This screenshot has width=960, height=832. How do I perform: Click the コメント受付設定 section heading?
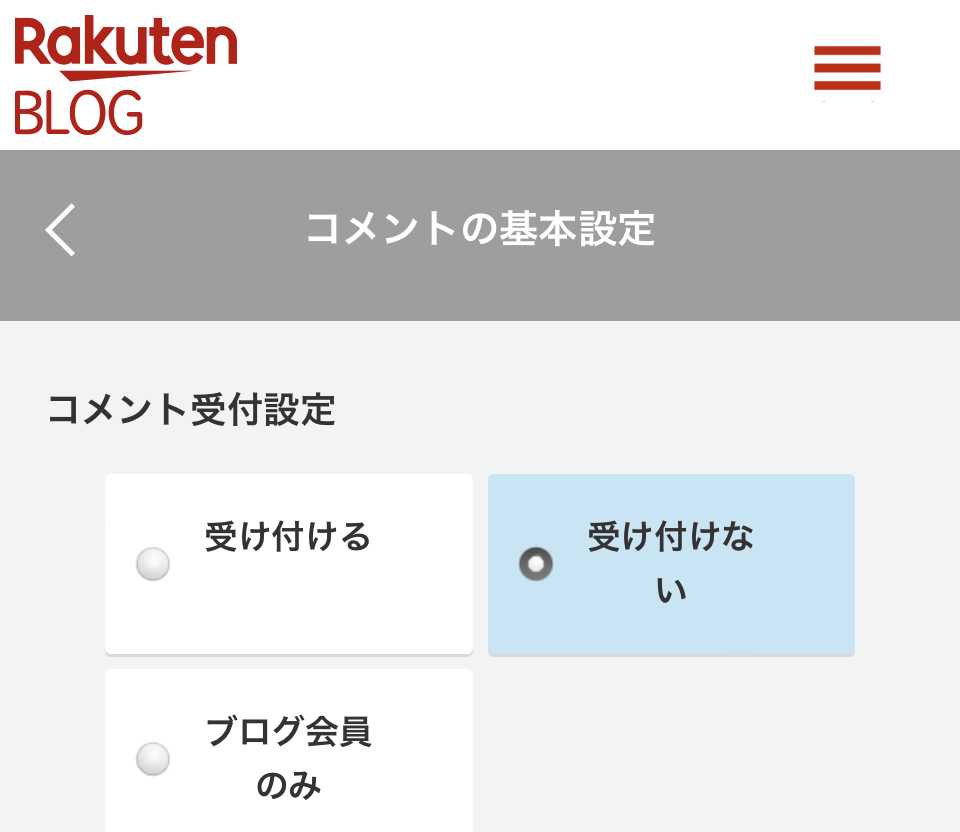click(x=192, y=410)
